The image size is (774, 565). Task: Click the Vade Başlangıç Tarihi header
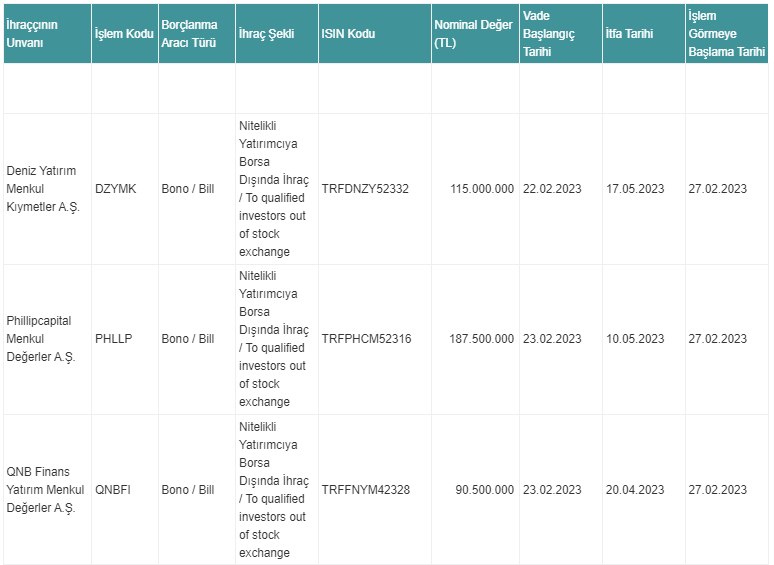pyautogui.click(x=561, y=34)
